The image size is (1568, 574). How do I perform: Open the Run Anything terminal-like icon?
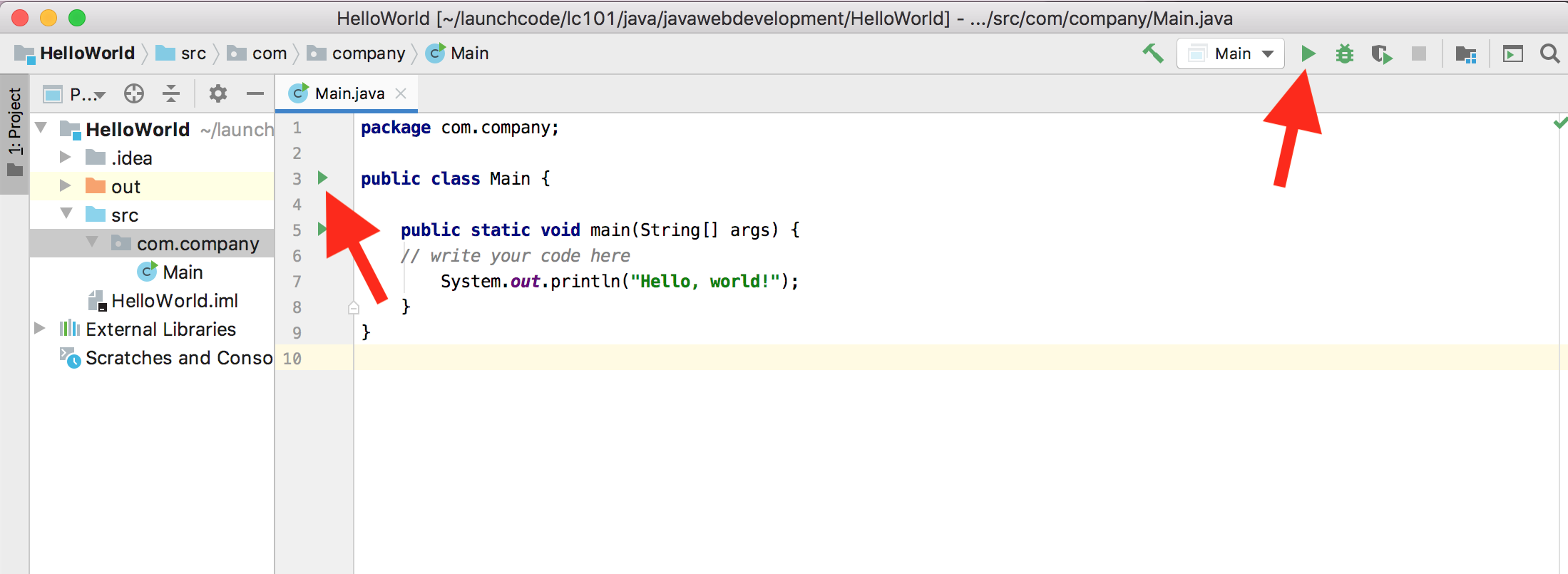1513,53
